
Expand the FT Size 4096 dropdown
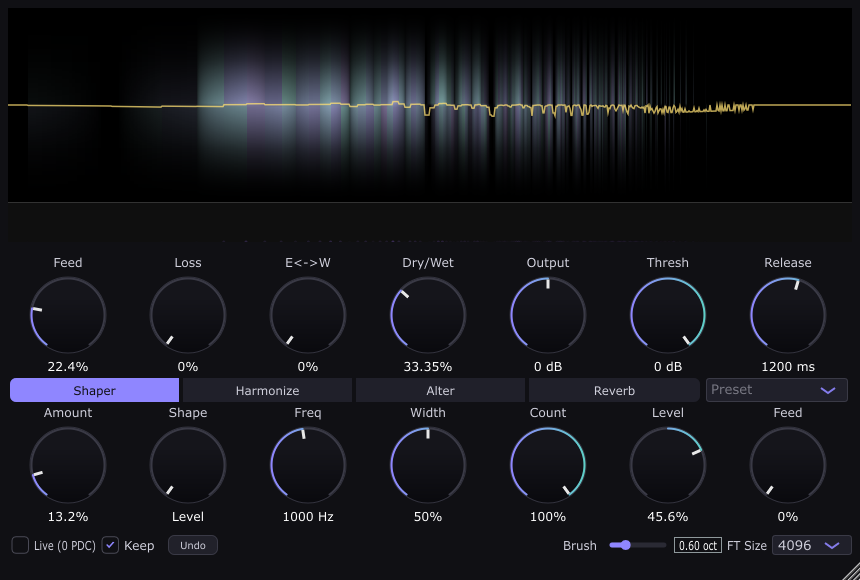click(x=812, y=545)
